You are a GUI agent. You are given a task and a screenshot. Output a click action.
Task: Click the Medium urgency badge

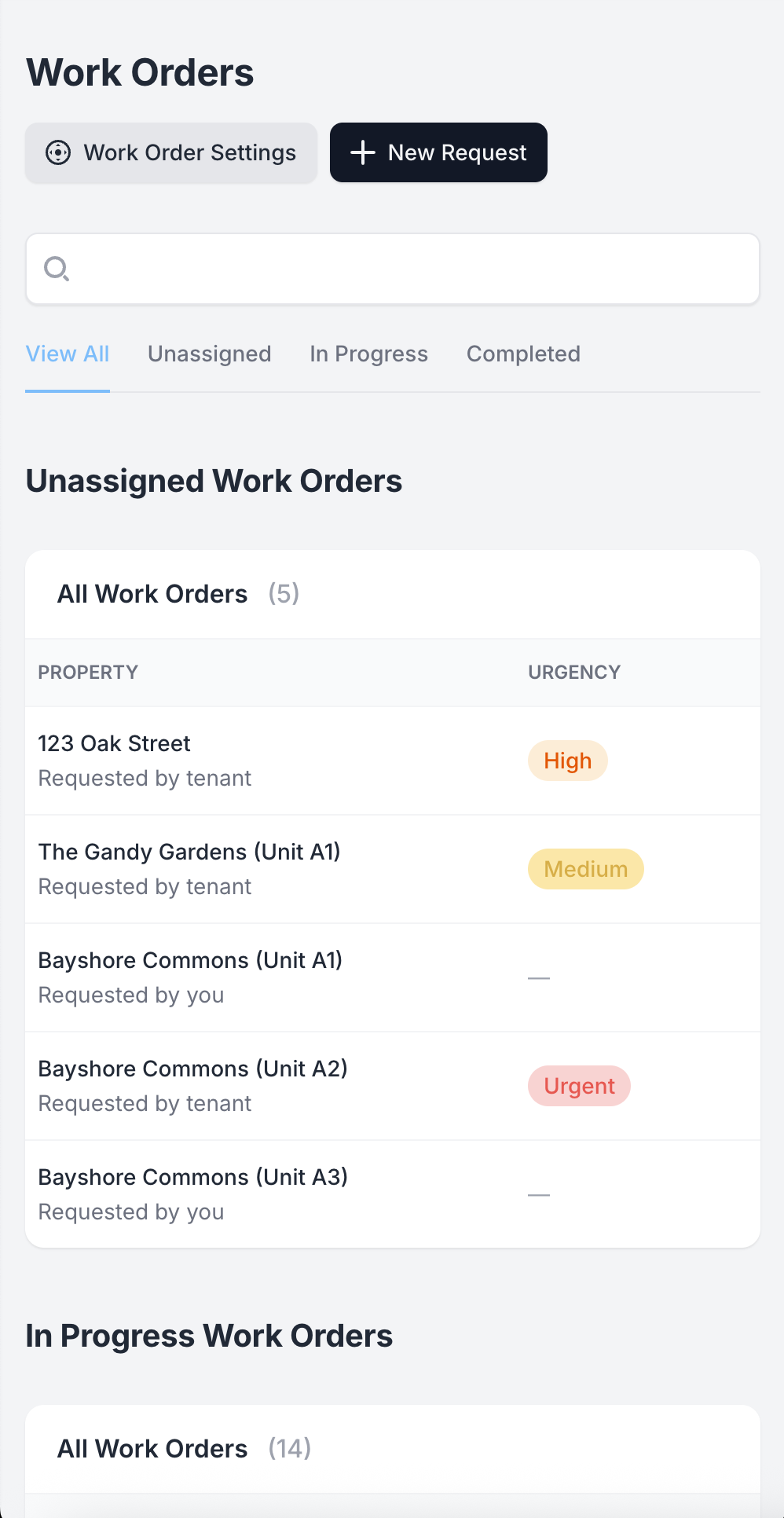585,869
